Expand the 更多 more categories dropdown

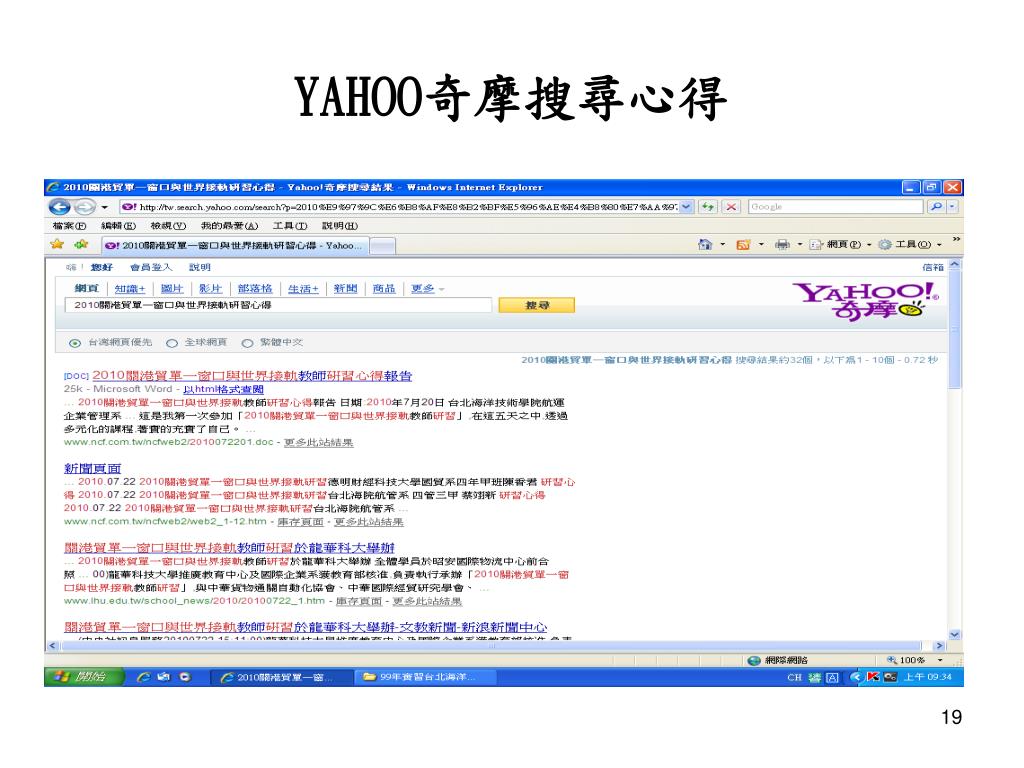(428, 289)
